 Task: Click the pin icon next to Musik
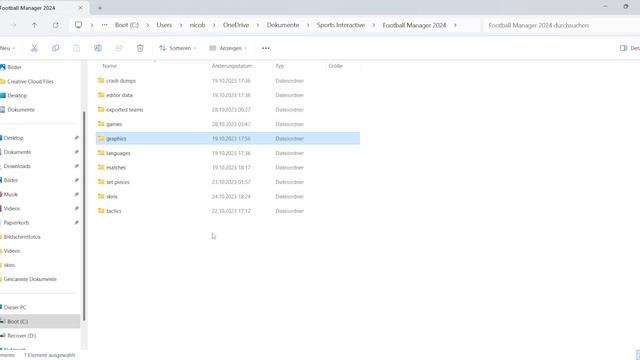[x=76, y=194]
